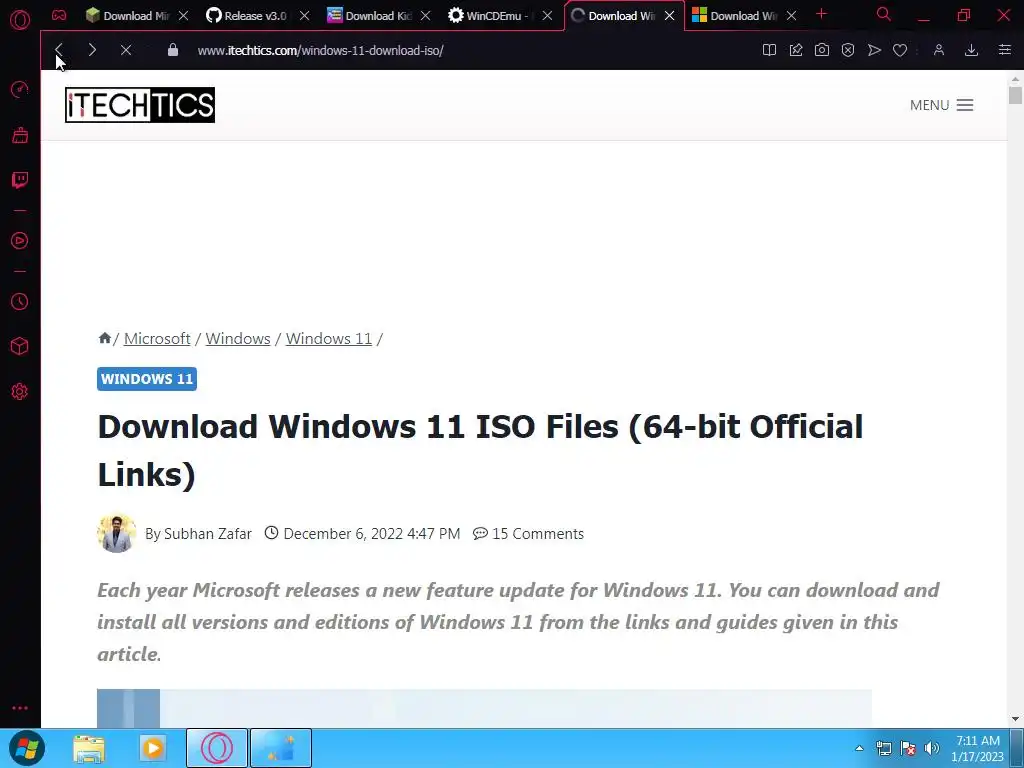Screen dimensions: 1024x768
Task: Open the iTechtics logo homepage
Action: coord(140,105)
